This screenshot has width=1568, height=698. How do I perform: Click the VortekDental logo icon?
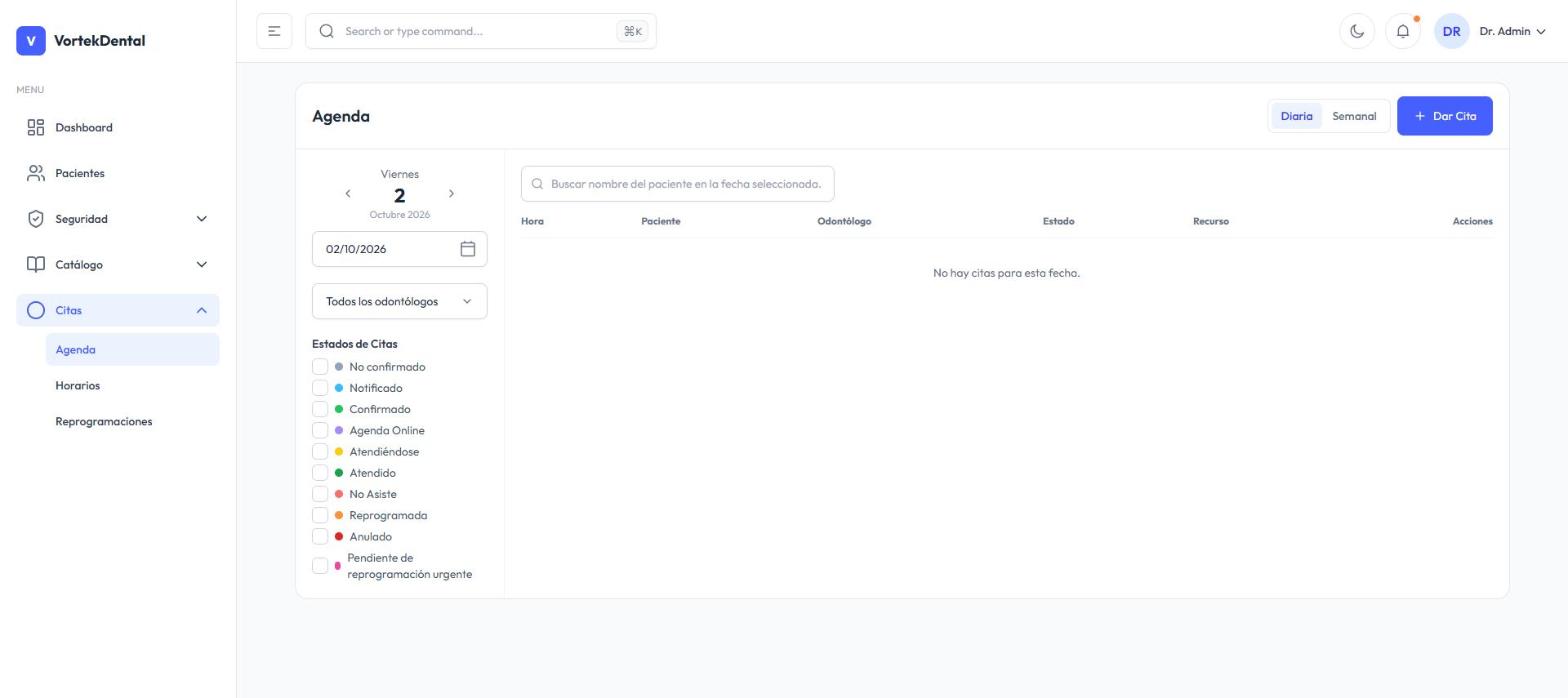tap(31, 41)
